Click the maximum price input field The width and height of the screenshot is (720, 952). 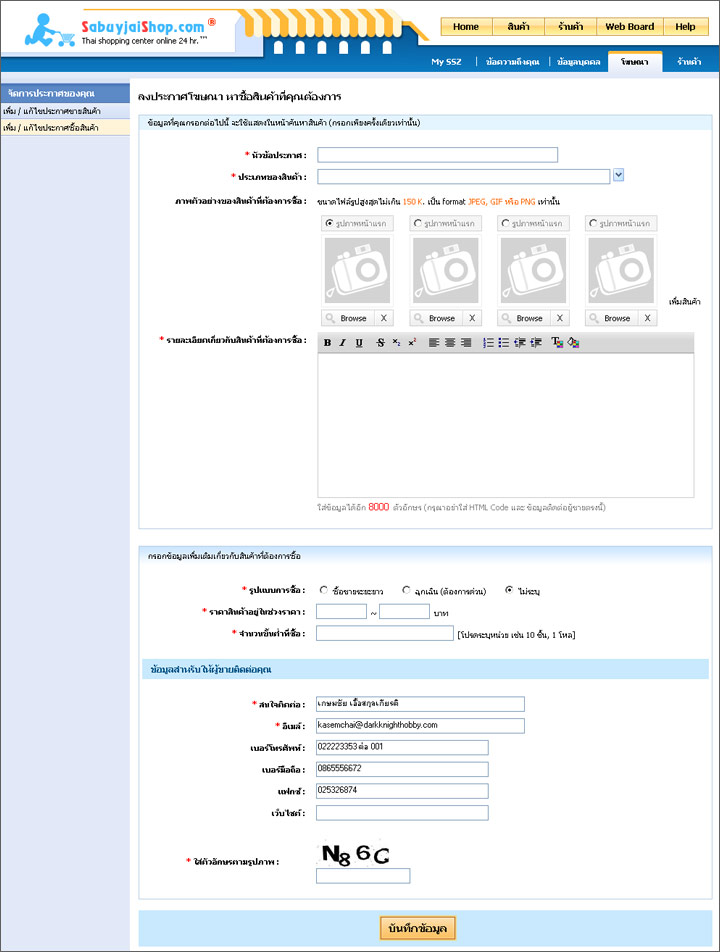[x=404, y=611]
